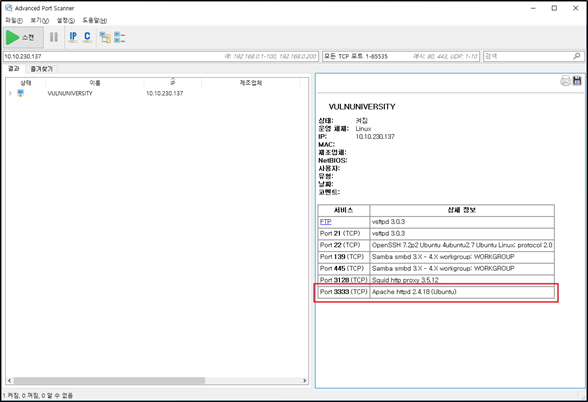
Task: Select the VULNUNIVERSITY name cell
Action: [x=70, y=93]
